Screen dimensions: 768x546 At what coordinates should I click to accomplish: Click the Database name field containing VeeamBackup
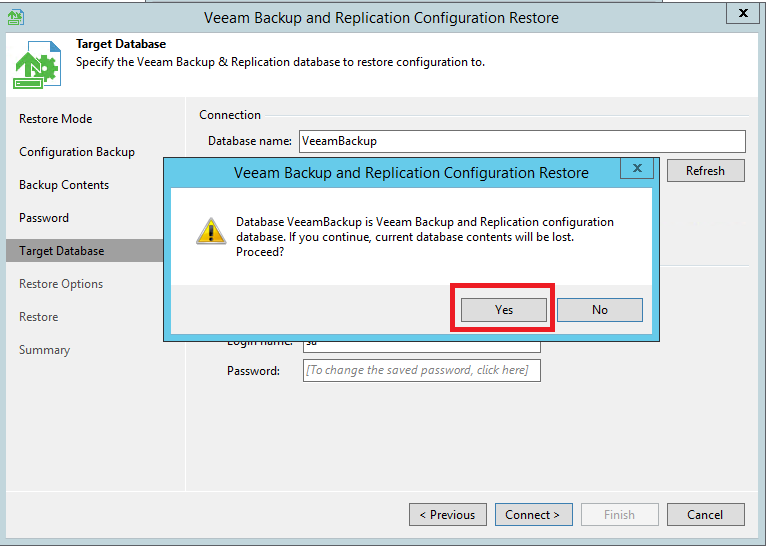pos(522,141)
